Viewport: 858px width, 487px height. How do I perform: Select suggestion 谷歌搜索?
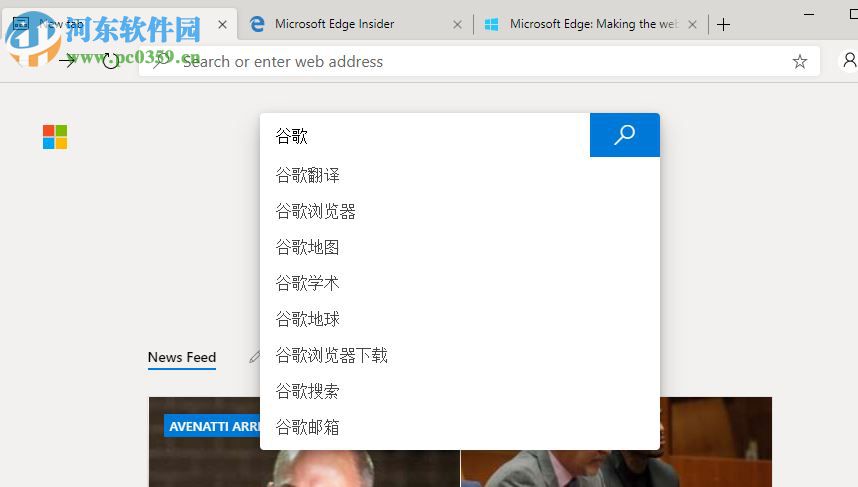[x=460, y=391]
